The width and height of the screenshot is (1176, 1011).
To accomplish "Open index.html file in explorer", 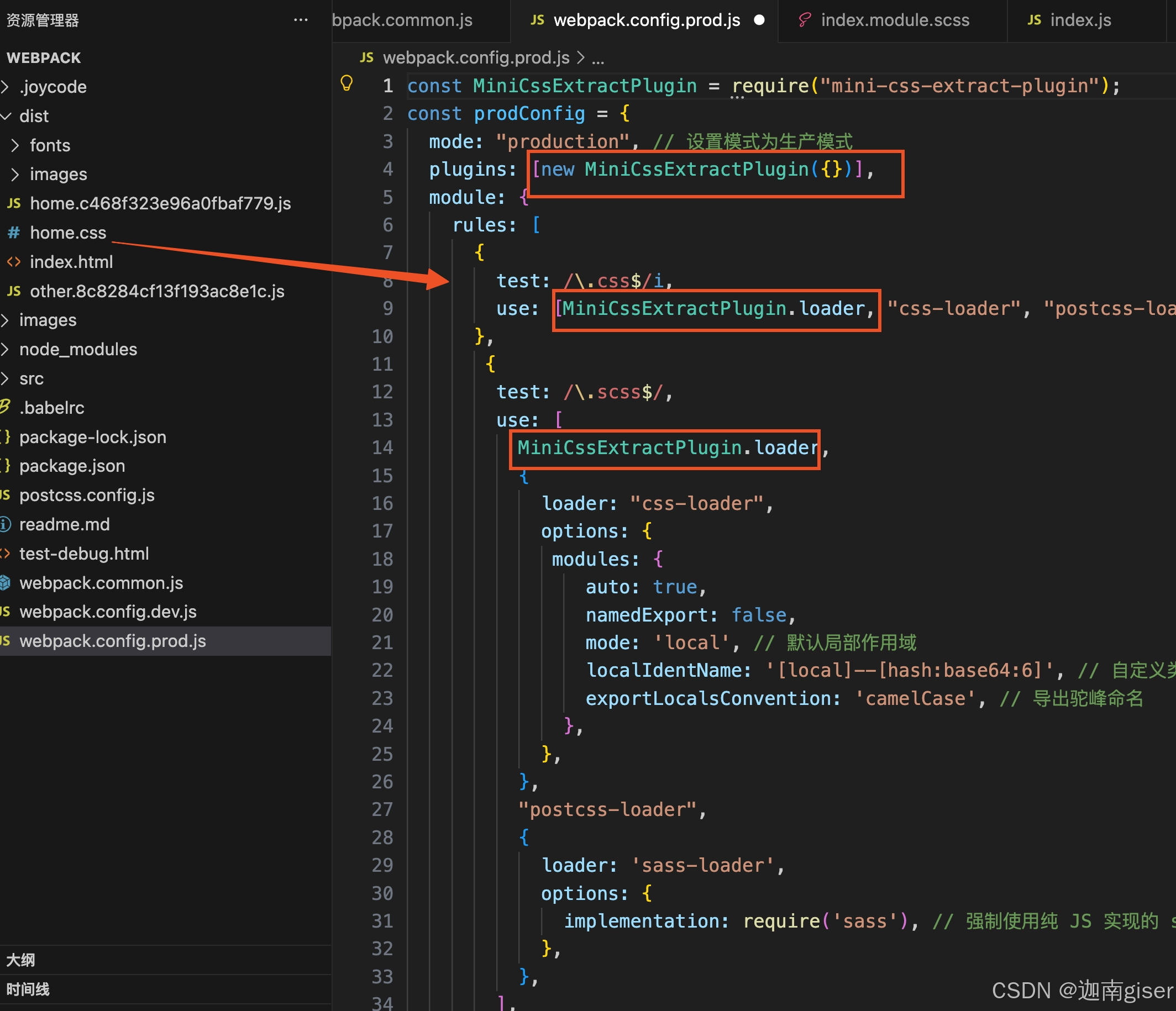I will 71,262.
